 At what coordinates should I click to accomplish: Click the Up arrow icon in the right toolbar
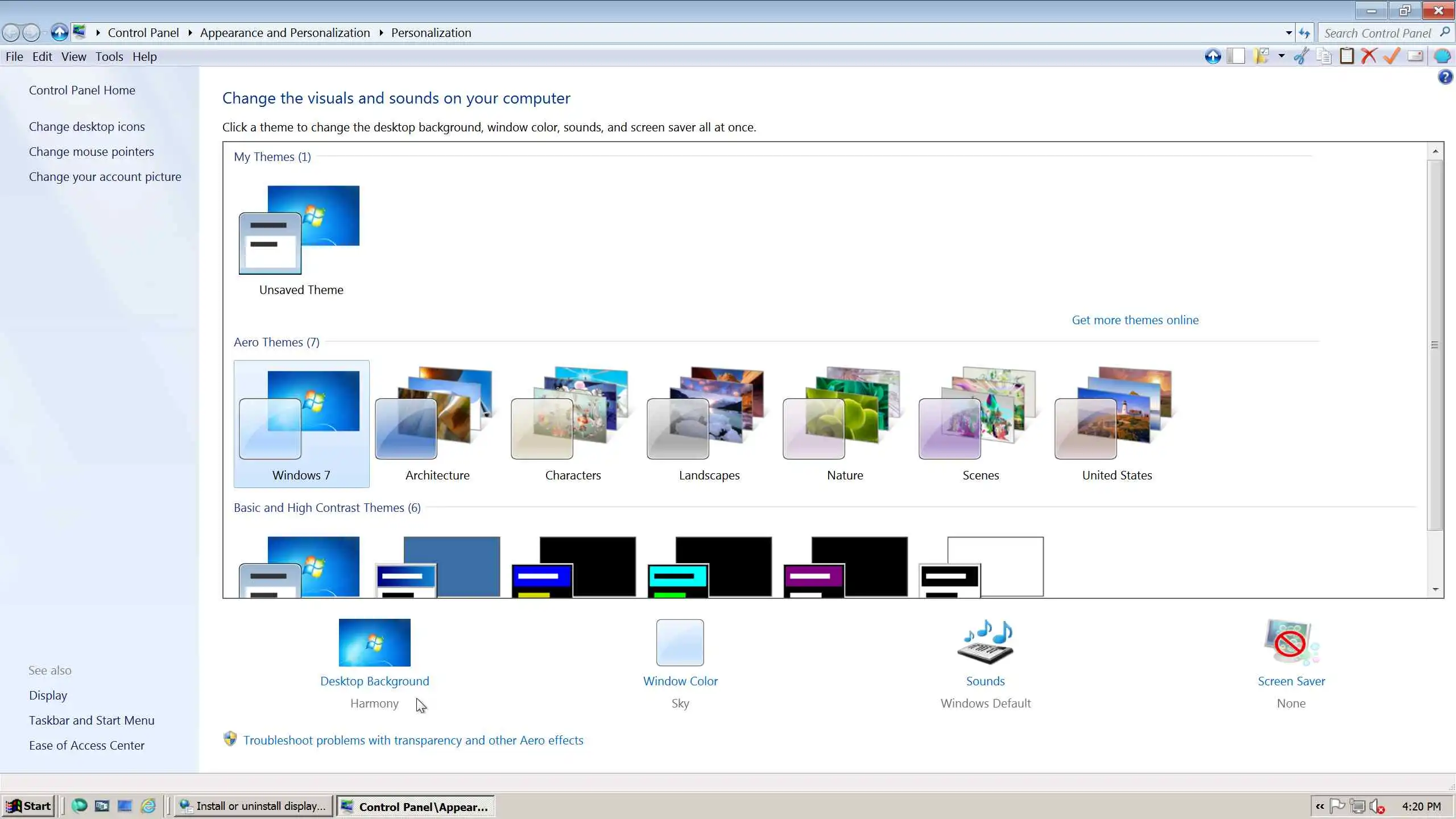1213,56
